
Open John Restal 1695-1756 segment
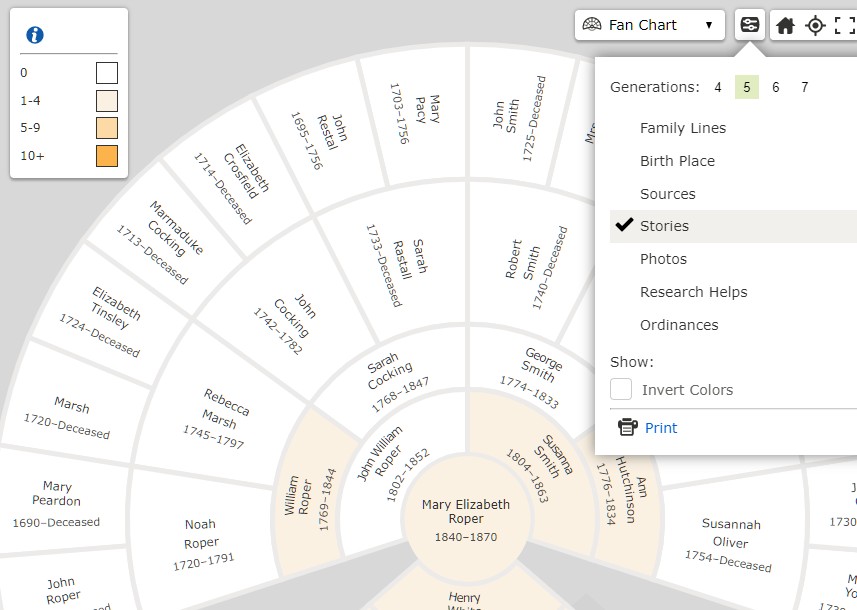pyautogui.click(x=322, y=137)
